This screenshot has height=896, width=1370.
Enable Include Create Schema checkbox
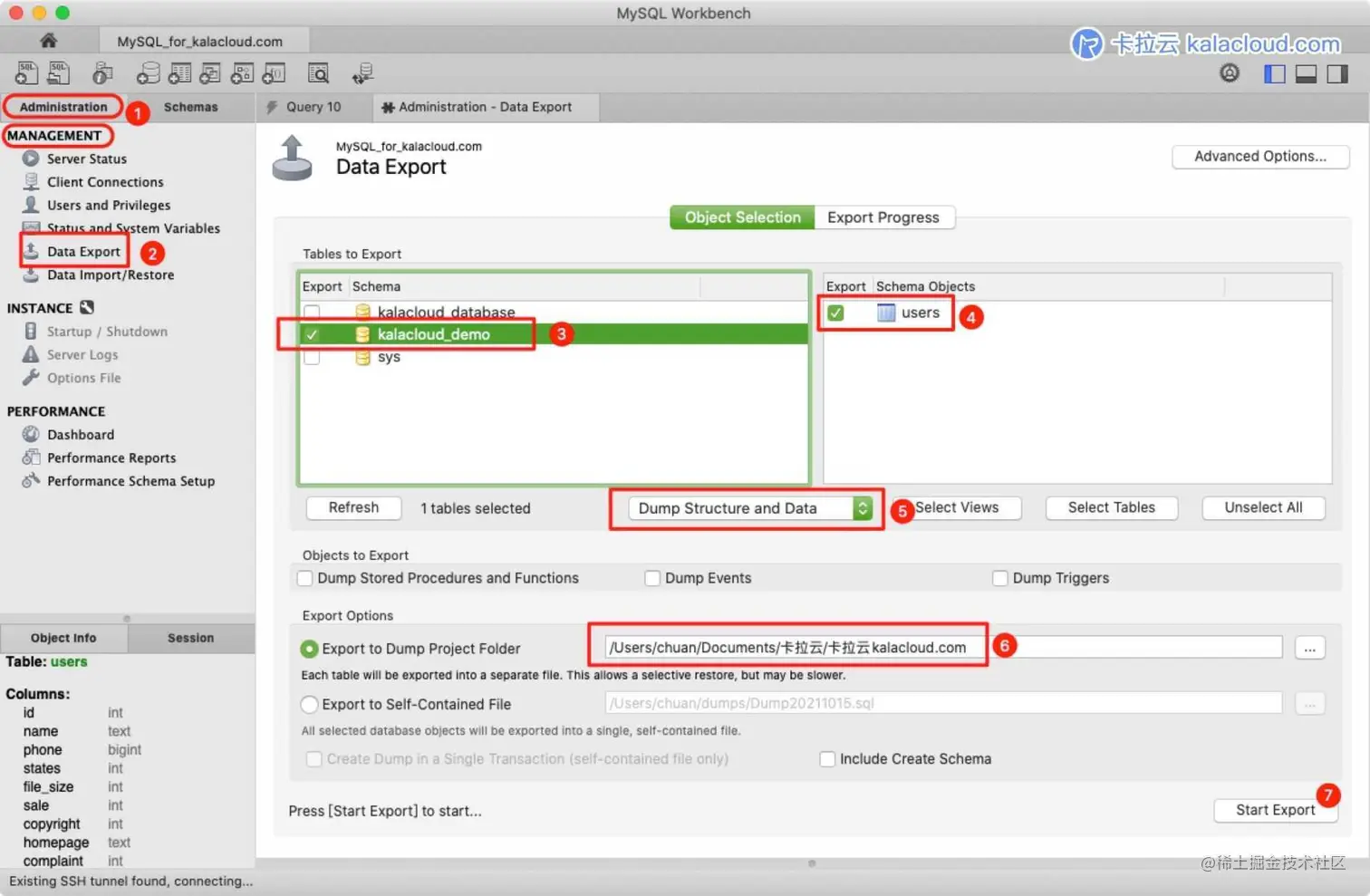coord(827,759)
